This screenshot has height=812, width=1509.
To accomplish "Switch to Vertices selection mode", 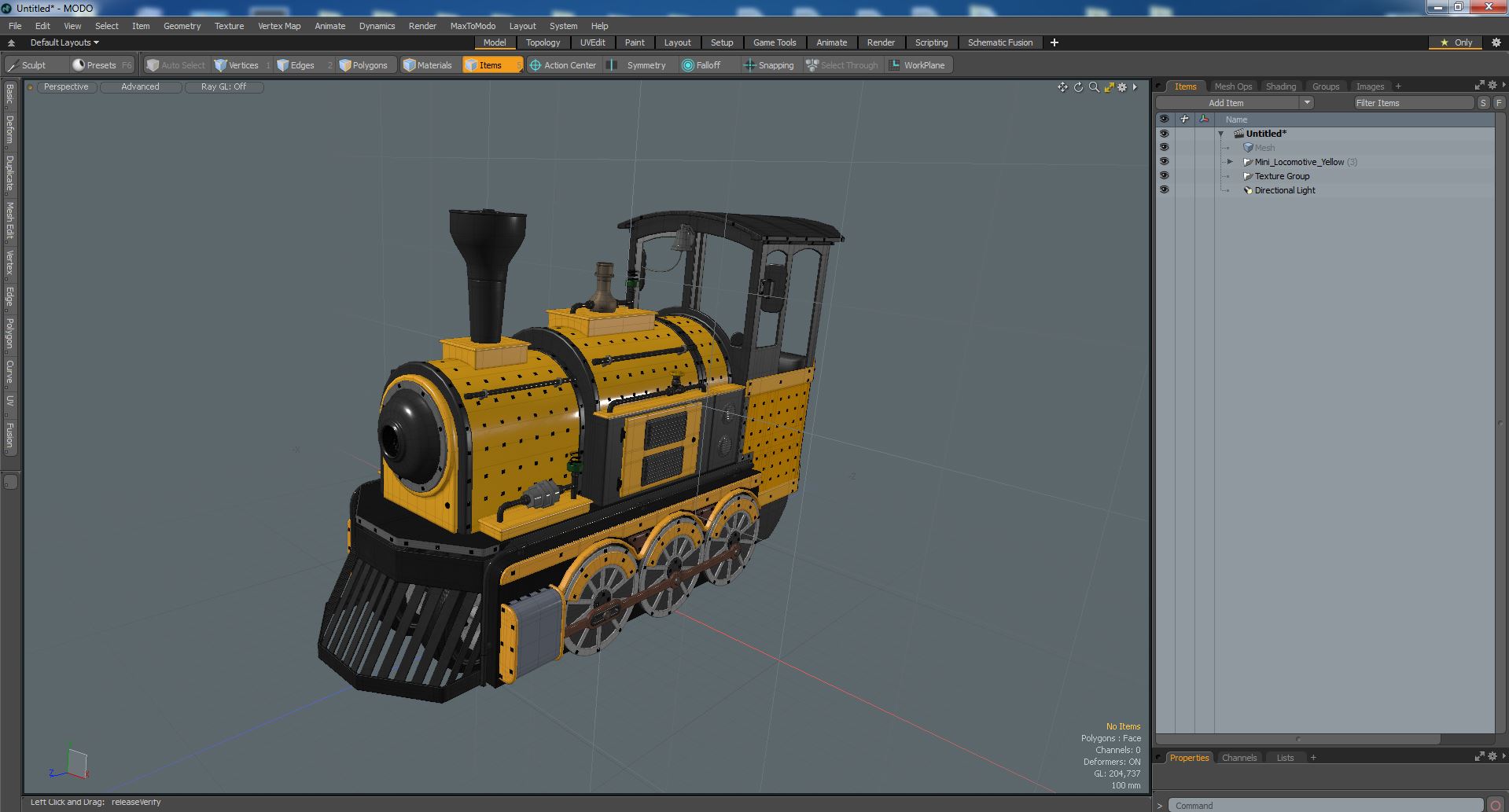I will (242, 65).
